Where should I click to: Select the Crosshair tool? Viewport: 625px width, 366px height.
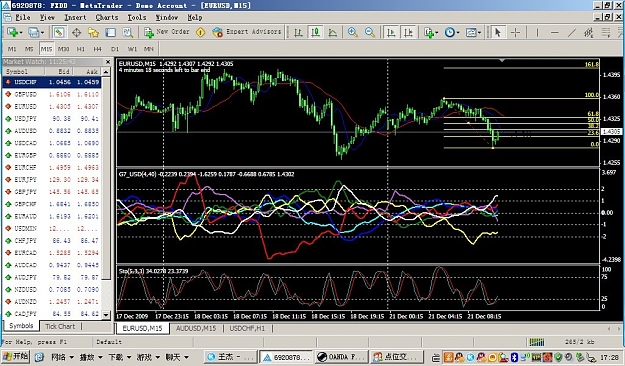[515, 32]
